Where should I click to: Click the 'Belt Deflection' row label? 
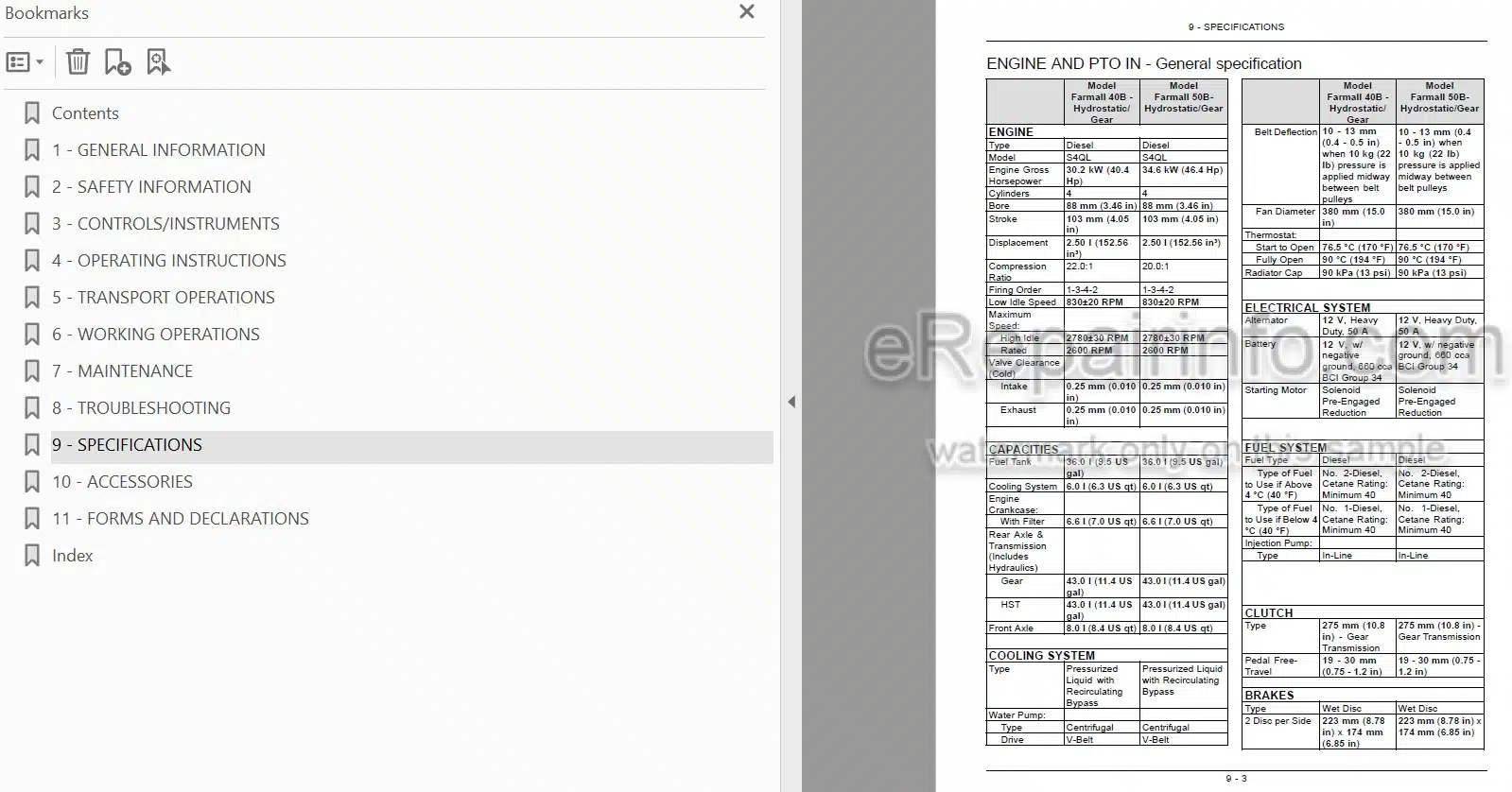click(1285, 132)
